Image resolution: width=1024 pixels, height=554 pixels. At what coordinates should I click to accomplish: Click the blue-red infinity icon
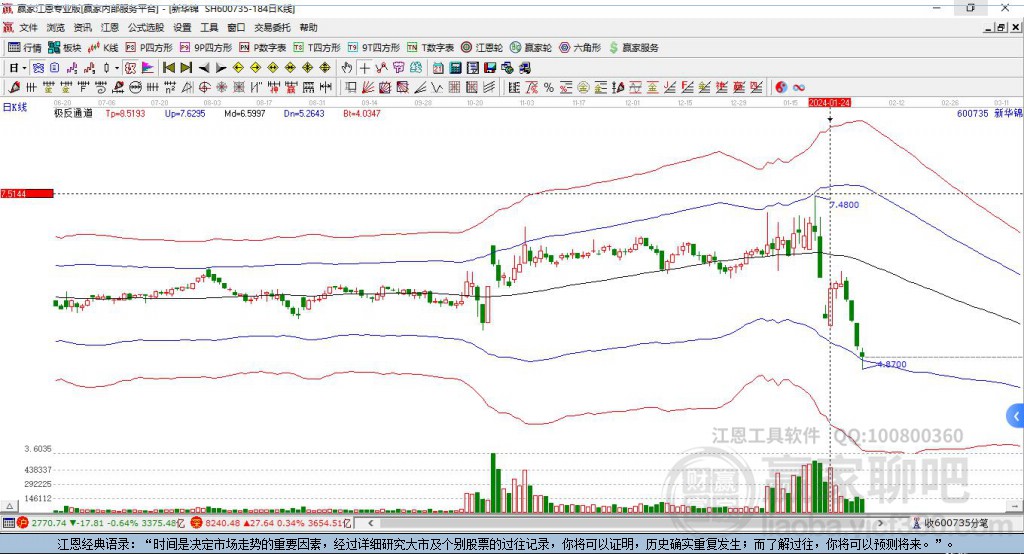(x=799, y=88)
